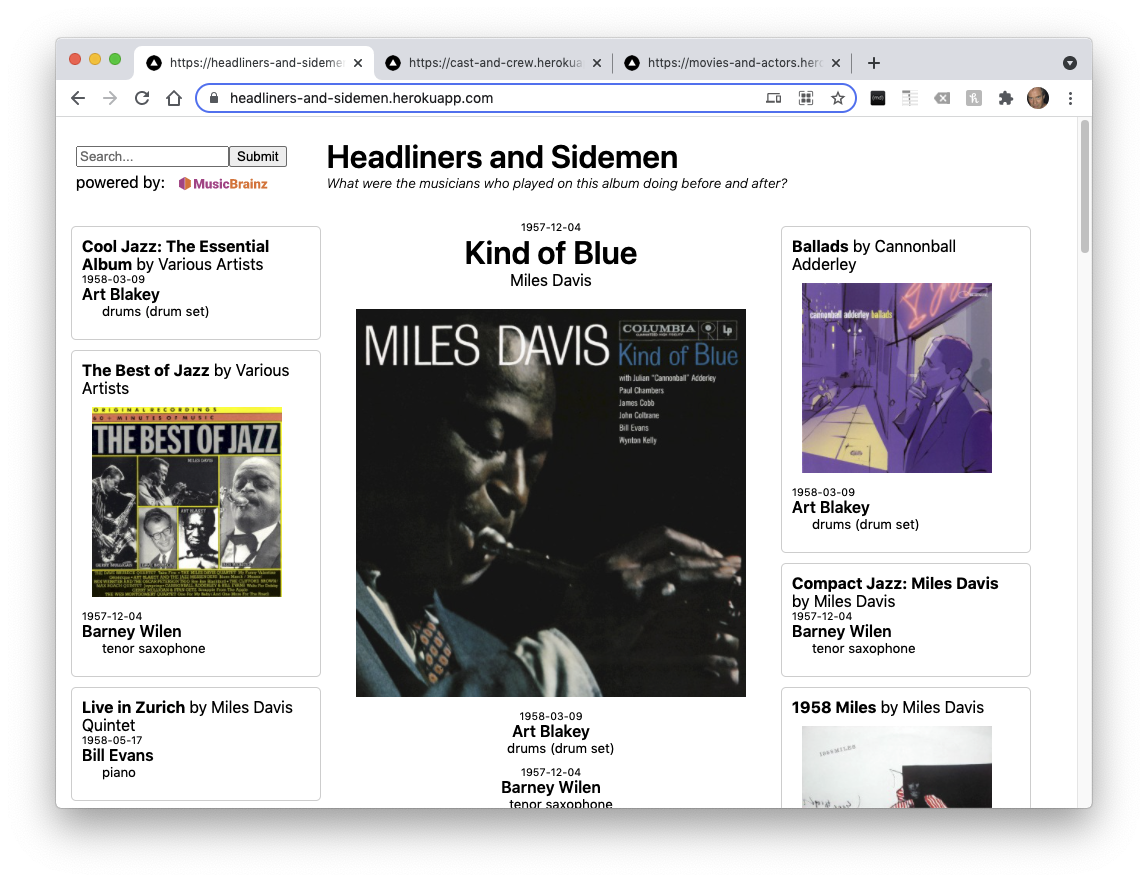The width and height of the screenshot is (1148, 882).
Task: Open the MusicBrainz logo link
Action: pos(223,184)
